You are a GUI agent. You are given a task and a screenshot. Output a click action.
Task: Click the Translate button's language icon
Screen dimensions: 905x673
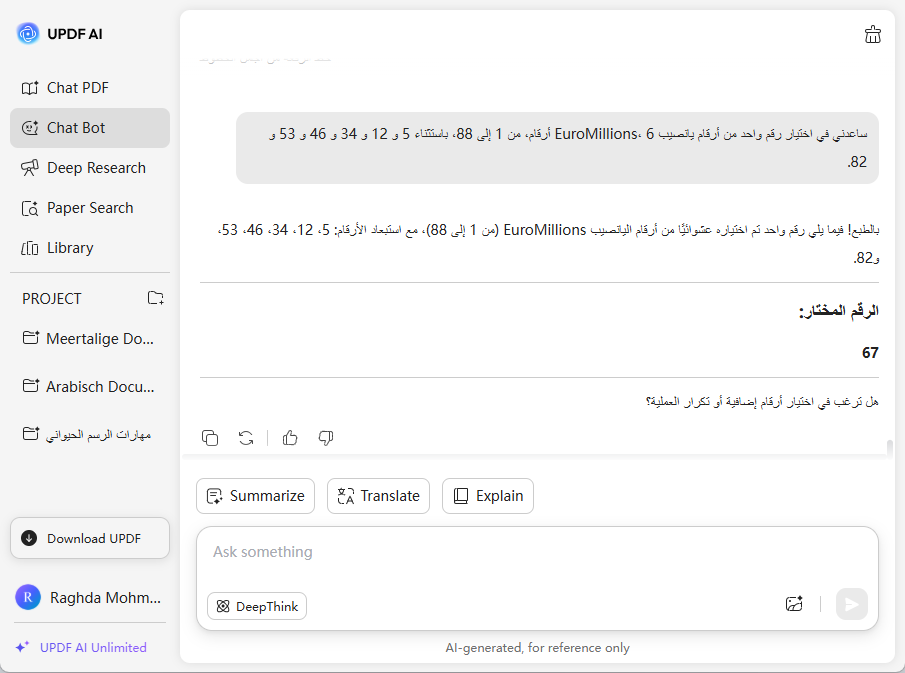[345, 496]
